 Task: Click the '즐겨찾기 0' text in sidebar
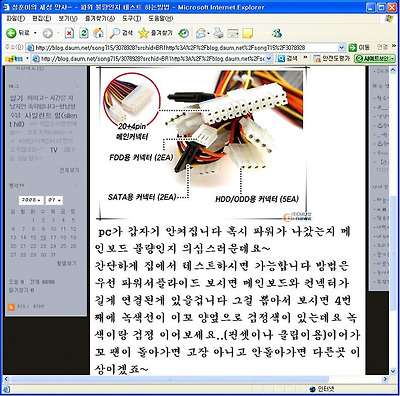[x=22, y=290]
